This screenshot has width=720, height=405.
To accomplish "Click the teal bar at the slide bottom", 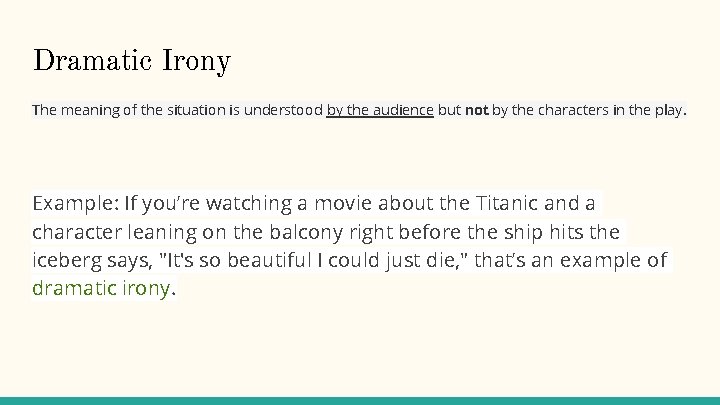I will click(360, 400).
